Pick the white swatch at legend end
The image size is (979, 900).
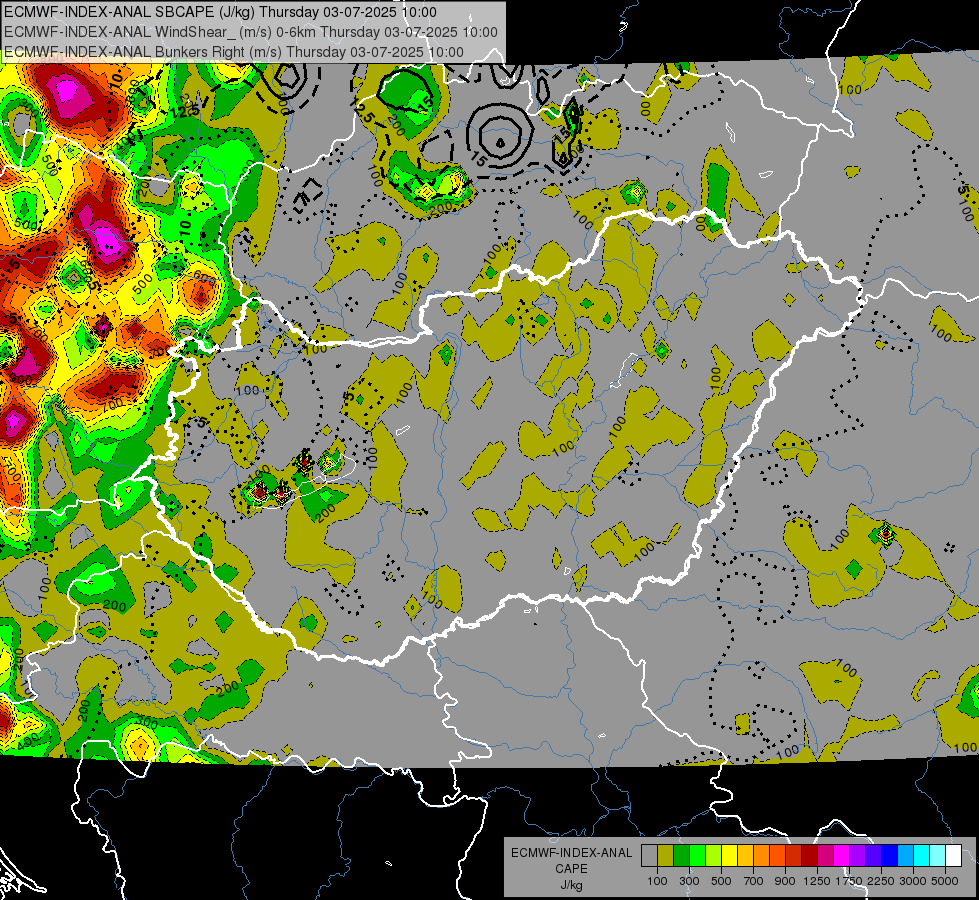(x=955, y=855)
